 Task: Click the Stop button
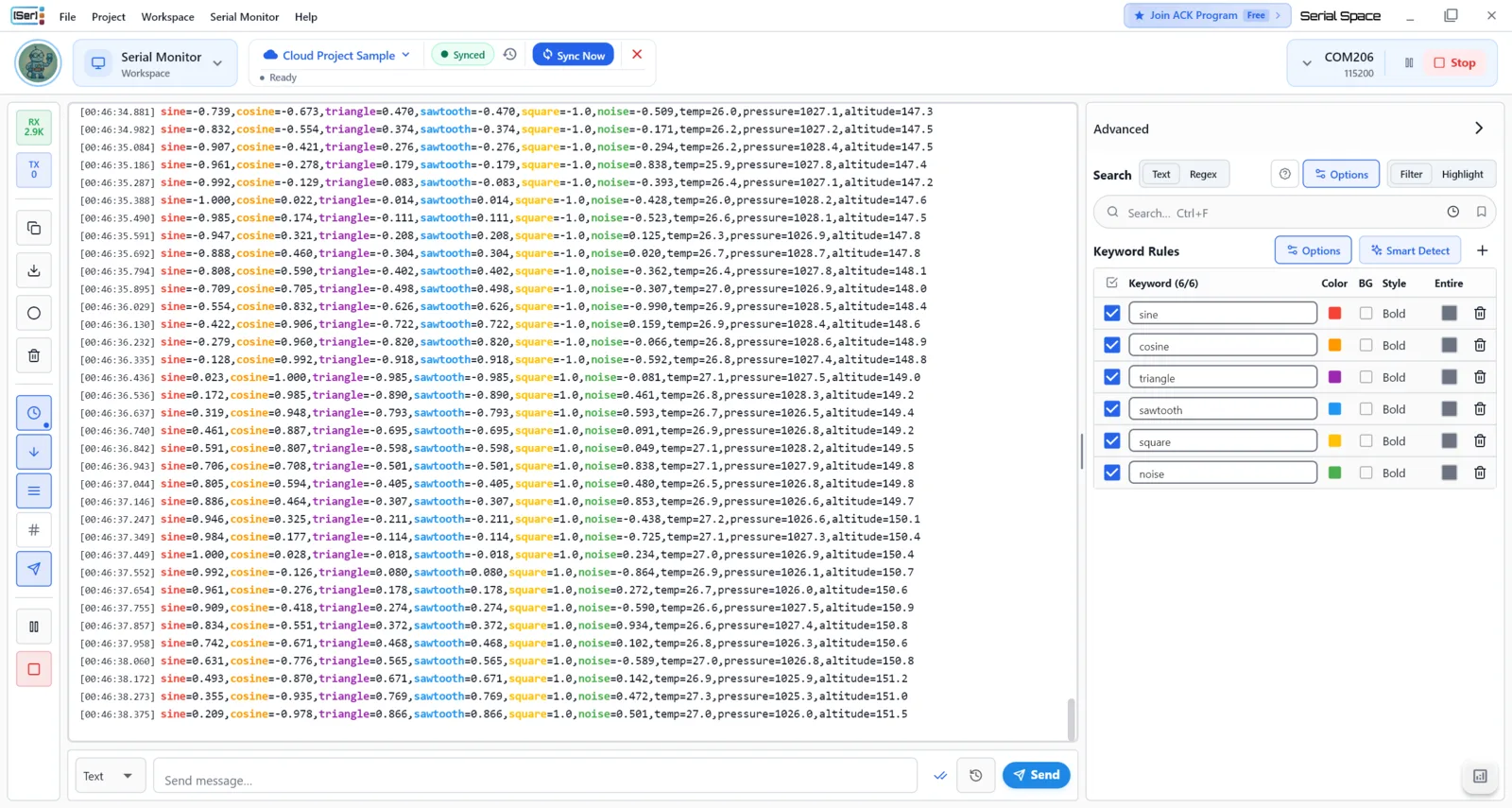click(1455, 62)
